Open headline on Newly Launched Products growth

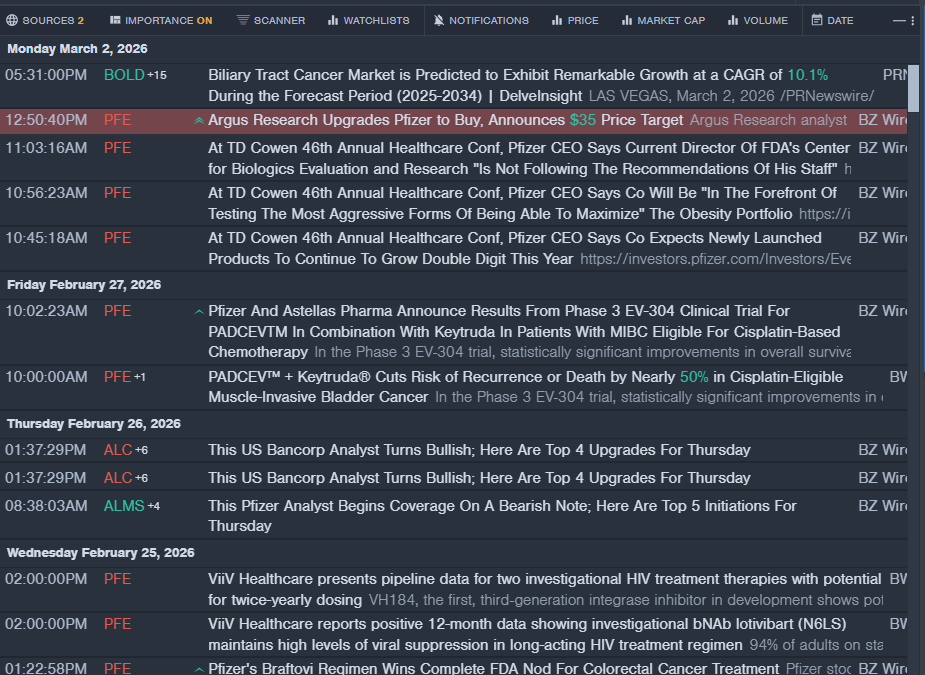coord(514,248)
